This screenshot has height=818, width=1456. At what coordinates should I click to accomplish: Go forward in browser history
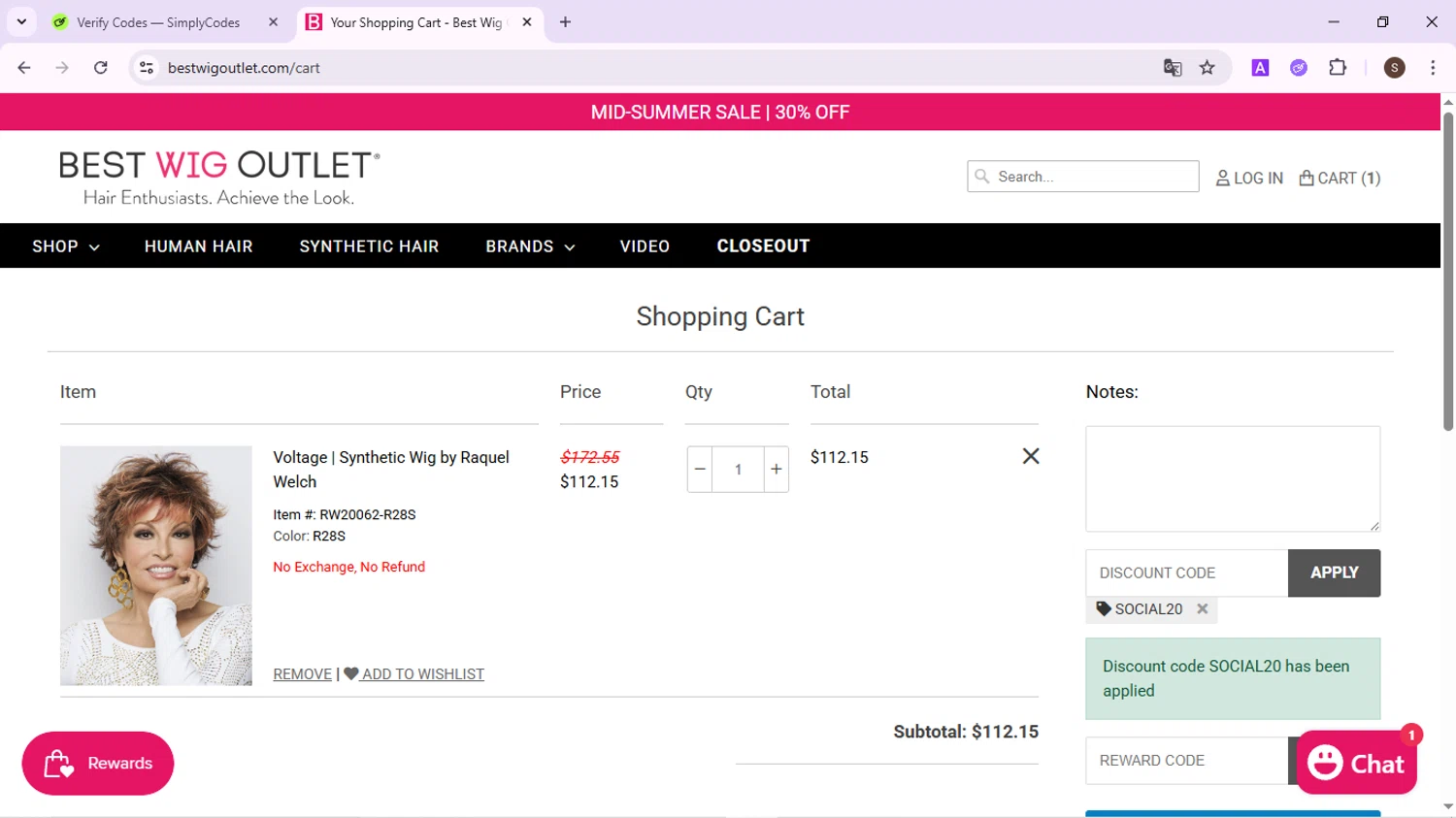click(x=62, y=68)
